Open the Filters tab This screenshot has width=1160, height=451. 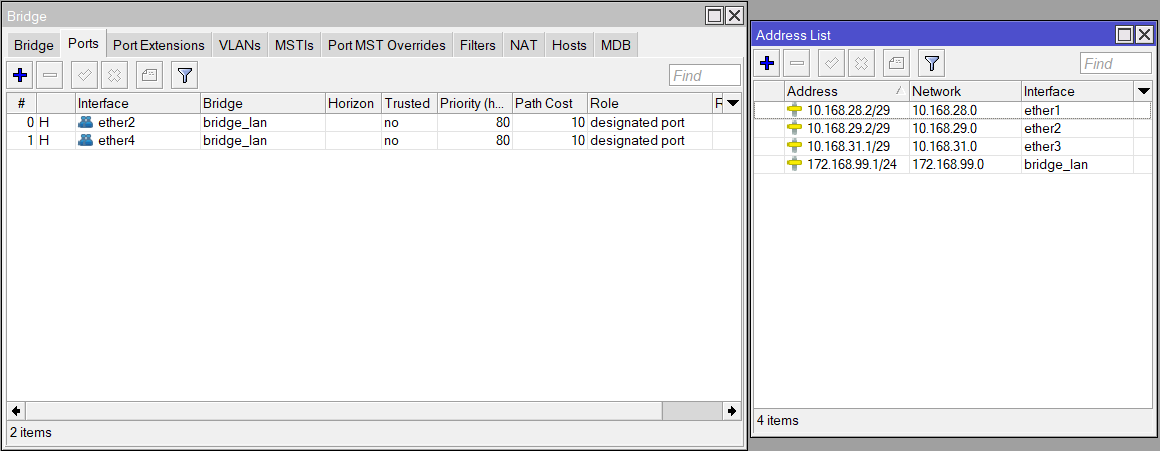pos(478,45)
